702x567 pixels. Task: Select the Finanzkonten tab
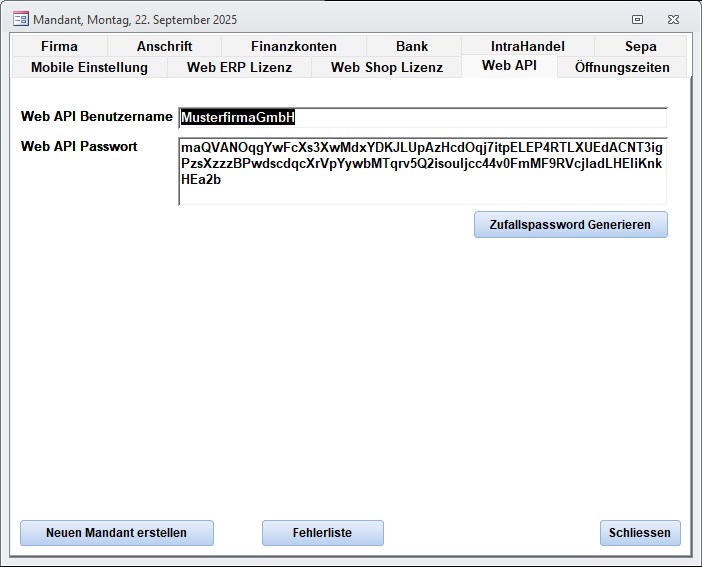[293, 46]
